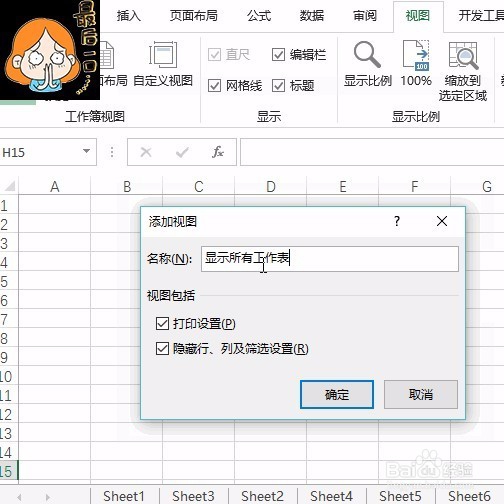The height and width of the screenshot is (504, 504).
Task: Toggle the 网格线 gridlines checkbox
Action: (214, 86)
